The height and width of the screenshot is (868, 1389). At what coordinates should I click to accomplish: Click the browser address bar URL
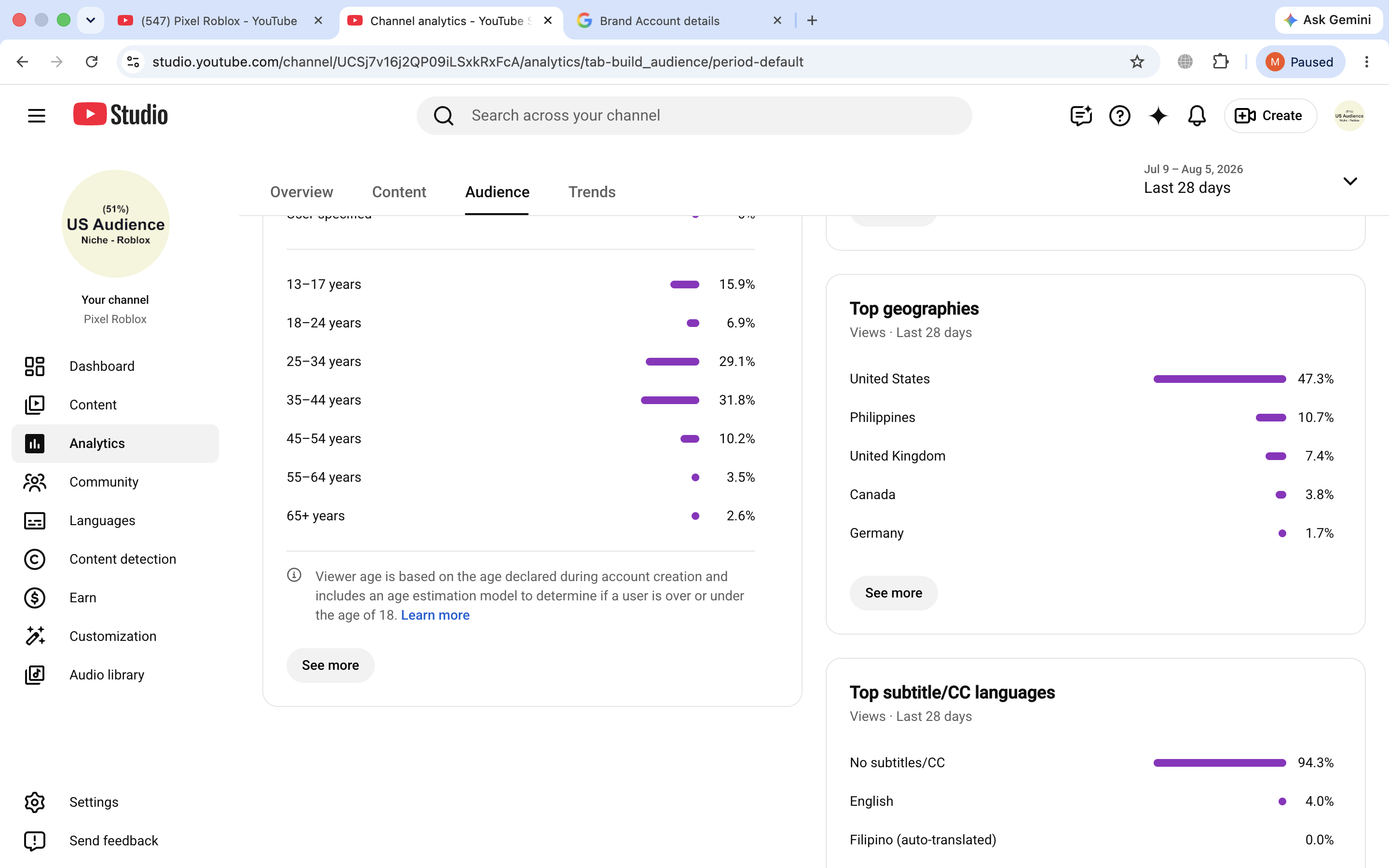click(477, 61)
